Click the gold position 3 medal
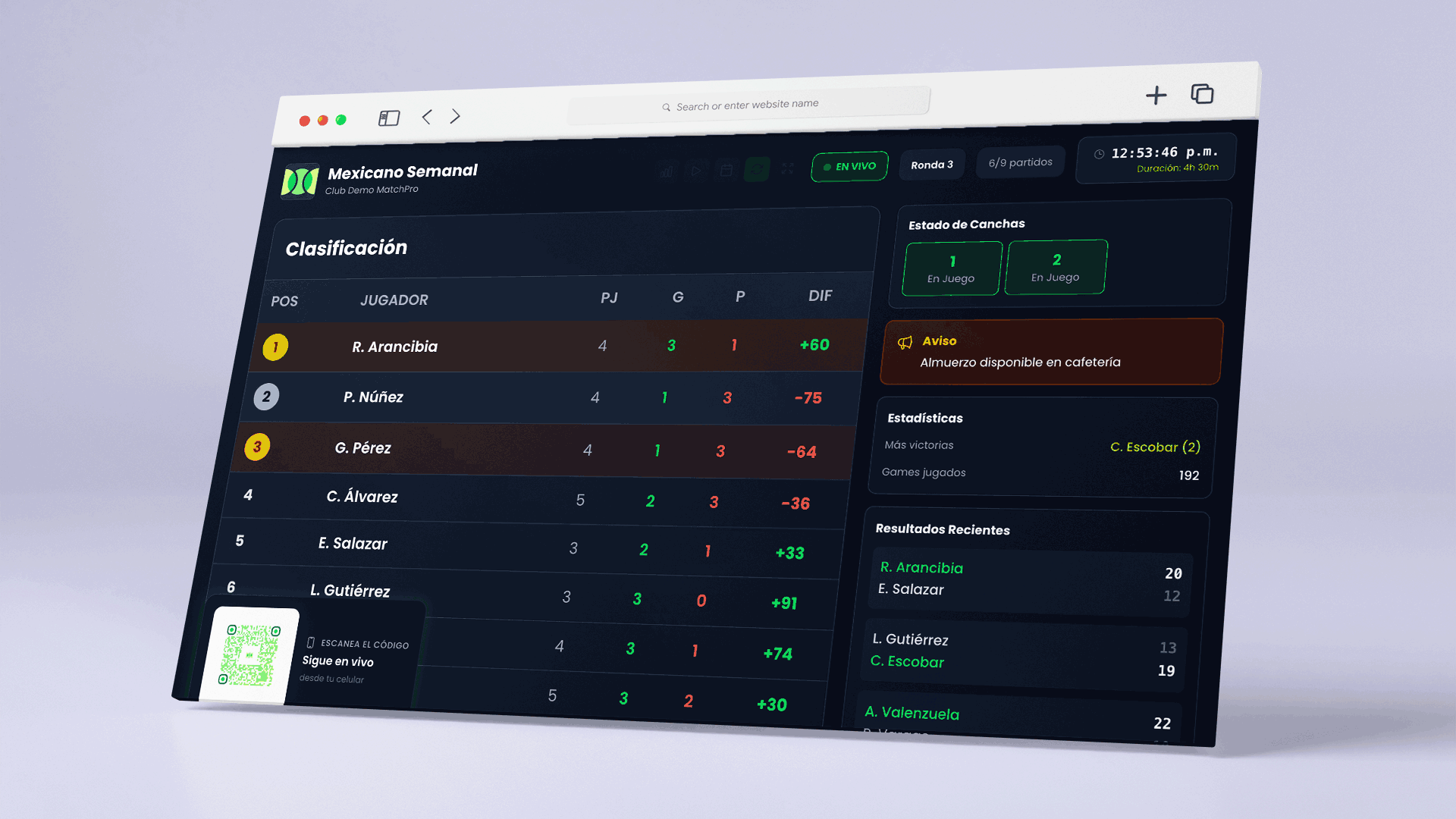Viewport: 1456px width, 819px height. click(257, 447)
